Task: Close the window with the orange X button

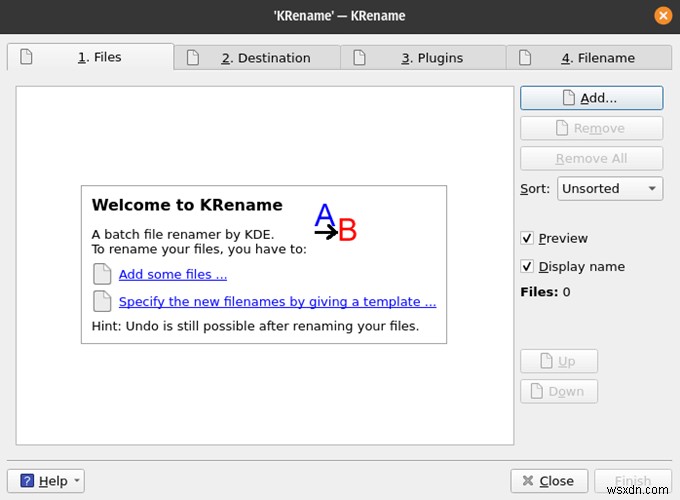Action: pyautogui.click(x=663, y=16)
